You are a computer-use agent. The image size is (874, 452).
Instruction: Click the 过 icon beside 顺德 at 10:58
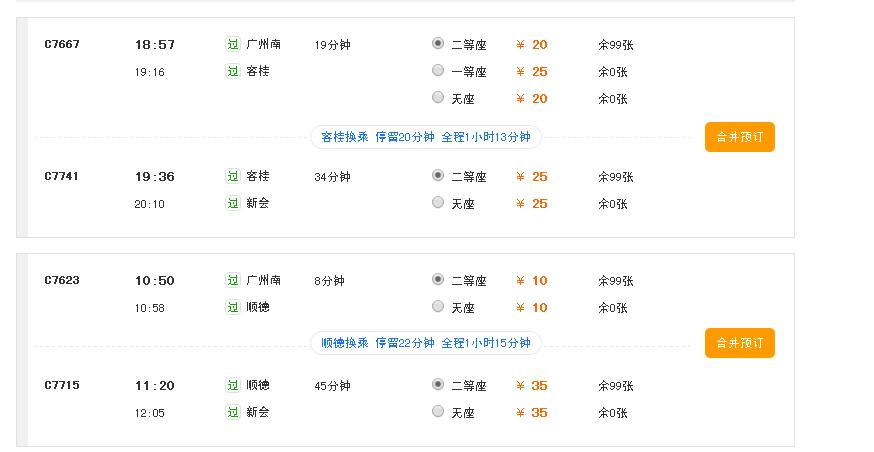click(233, 307)
